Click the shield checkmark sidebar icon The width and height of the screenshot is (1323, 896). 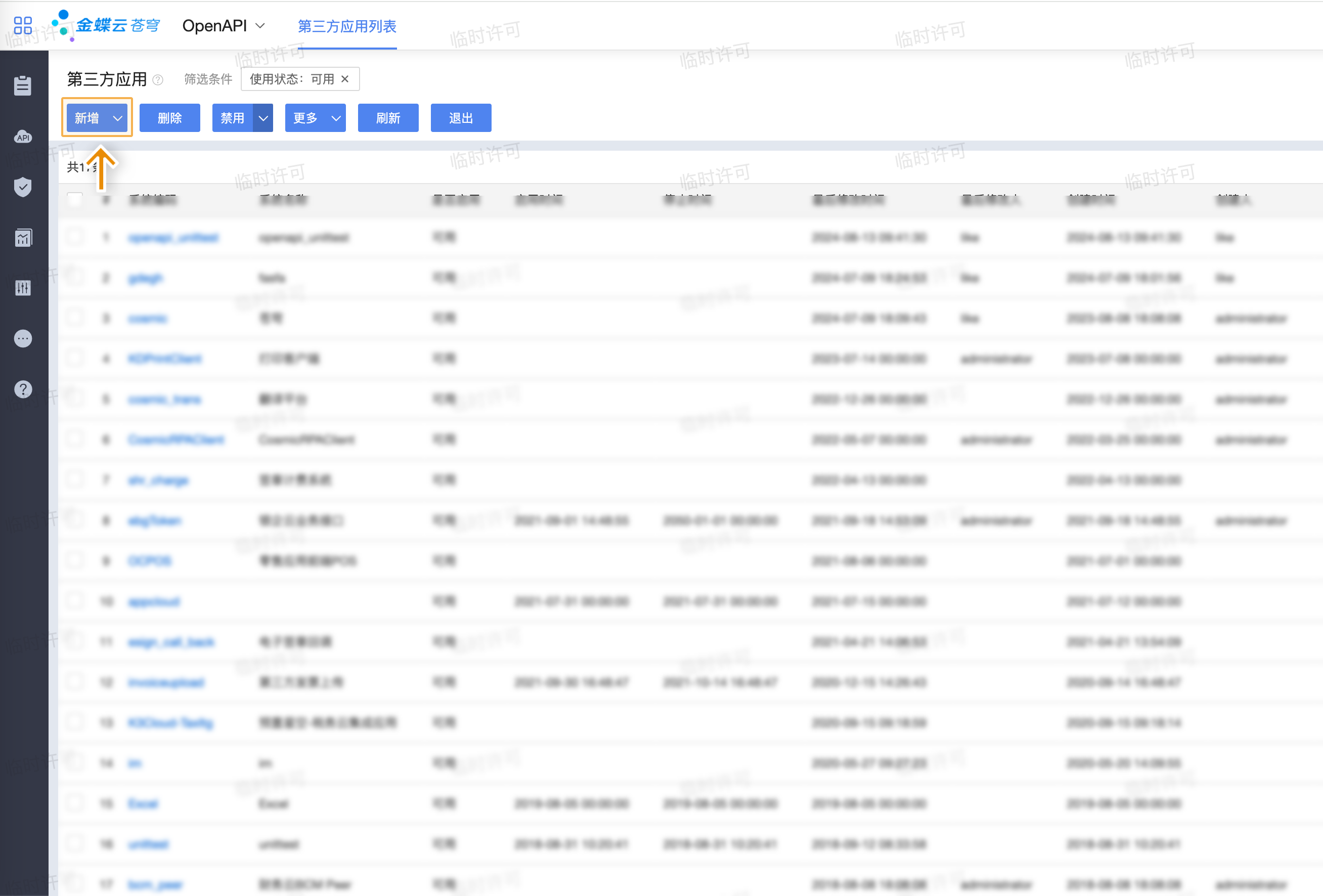[23, 187]
